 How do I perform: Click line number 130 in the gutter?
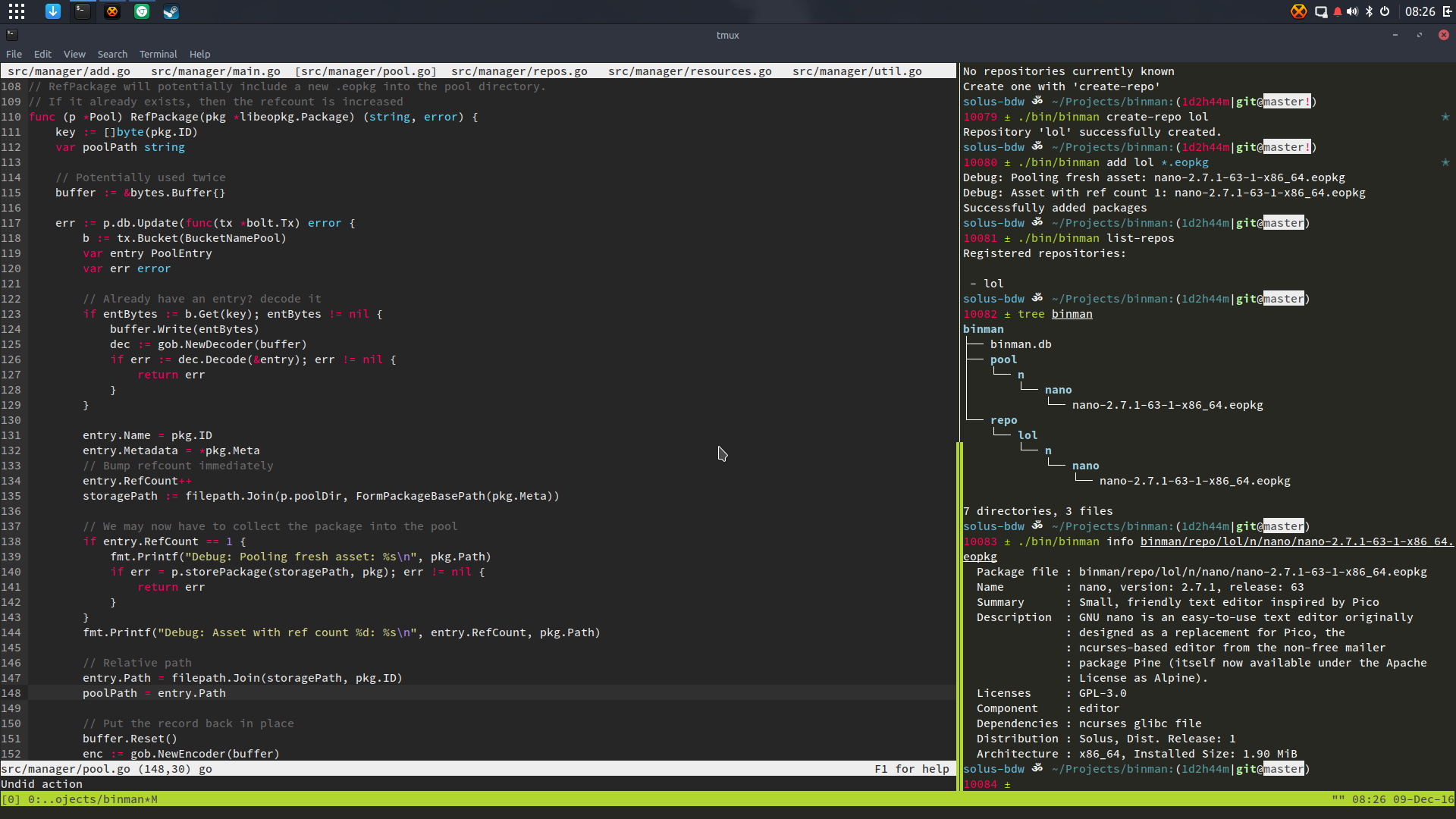[11, 420]
